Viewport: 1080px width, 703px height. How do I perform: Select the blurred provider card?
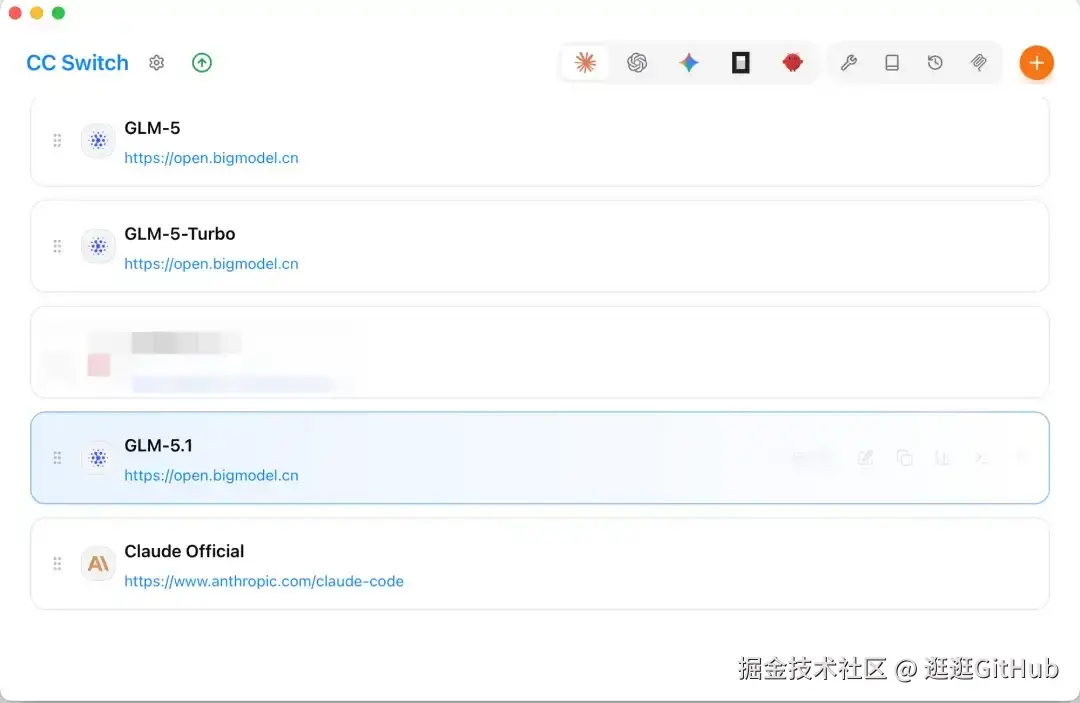[x=539, y=352]
